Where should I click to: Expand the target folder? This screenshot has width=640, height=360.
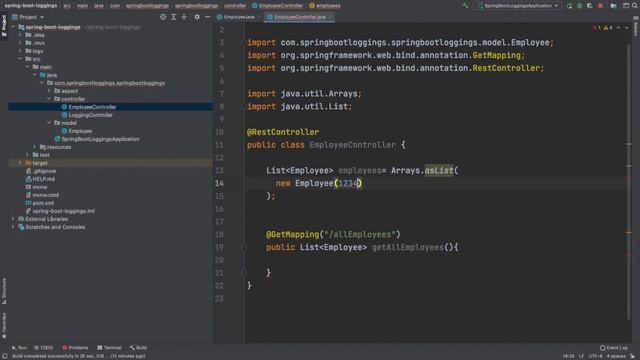[x=20, y=163]
